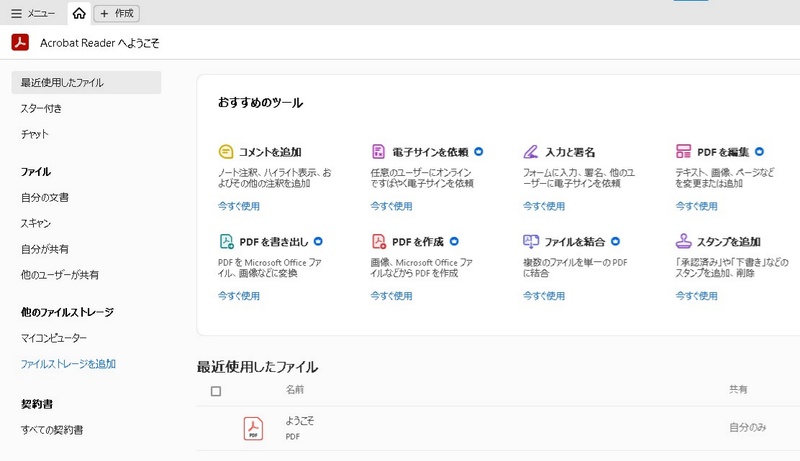Click 今すぐ使用 under PDFを作成
Screen dimensions: 800x461
(x=391, y=296)
